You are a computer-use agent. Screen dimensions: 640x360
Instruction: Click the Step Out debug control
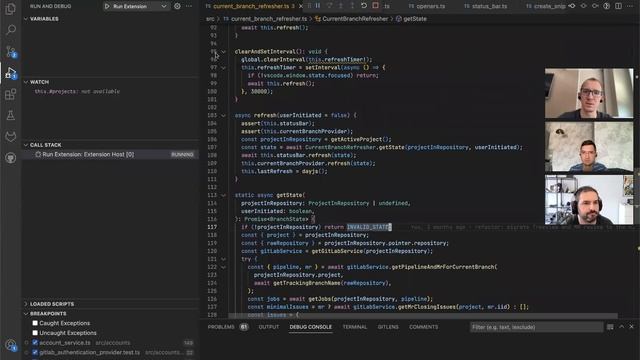click(x=352, y=6)
